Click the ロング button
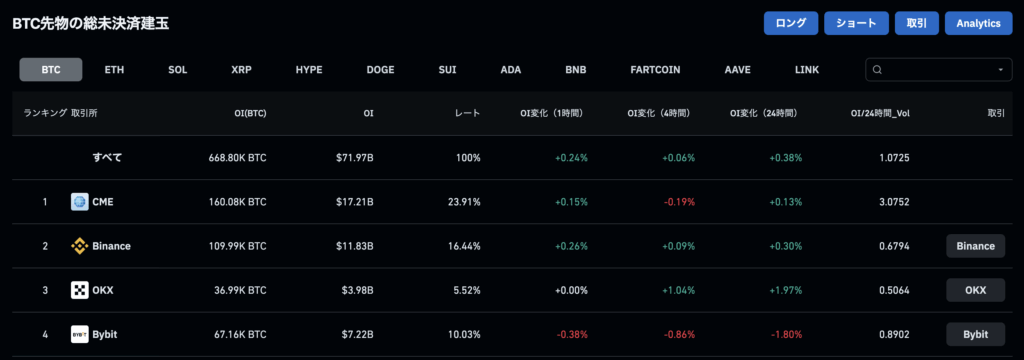Screen dimensions: 1024x360 pyautogui.click(x=791, y=23)
